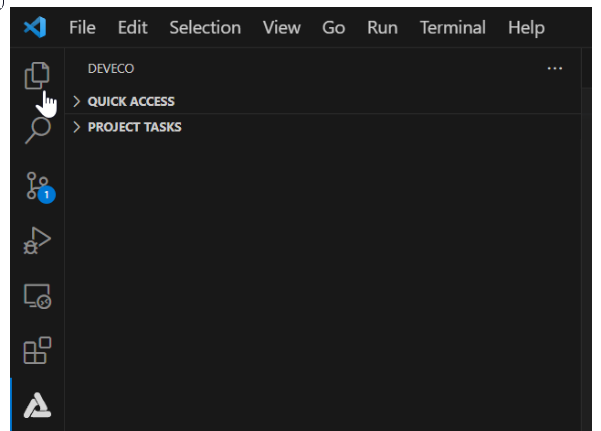Open the Remote Explorer icon
Screen dimensions: 601x431
37,296
